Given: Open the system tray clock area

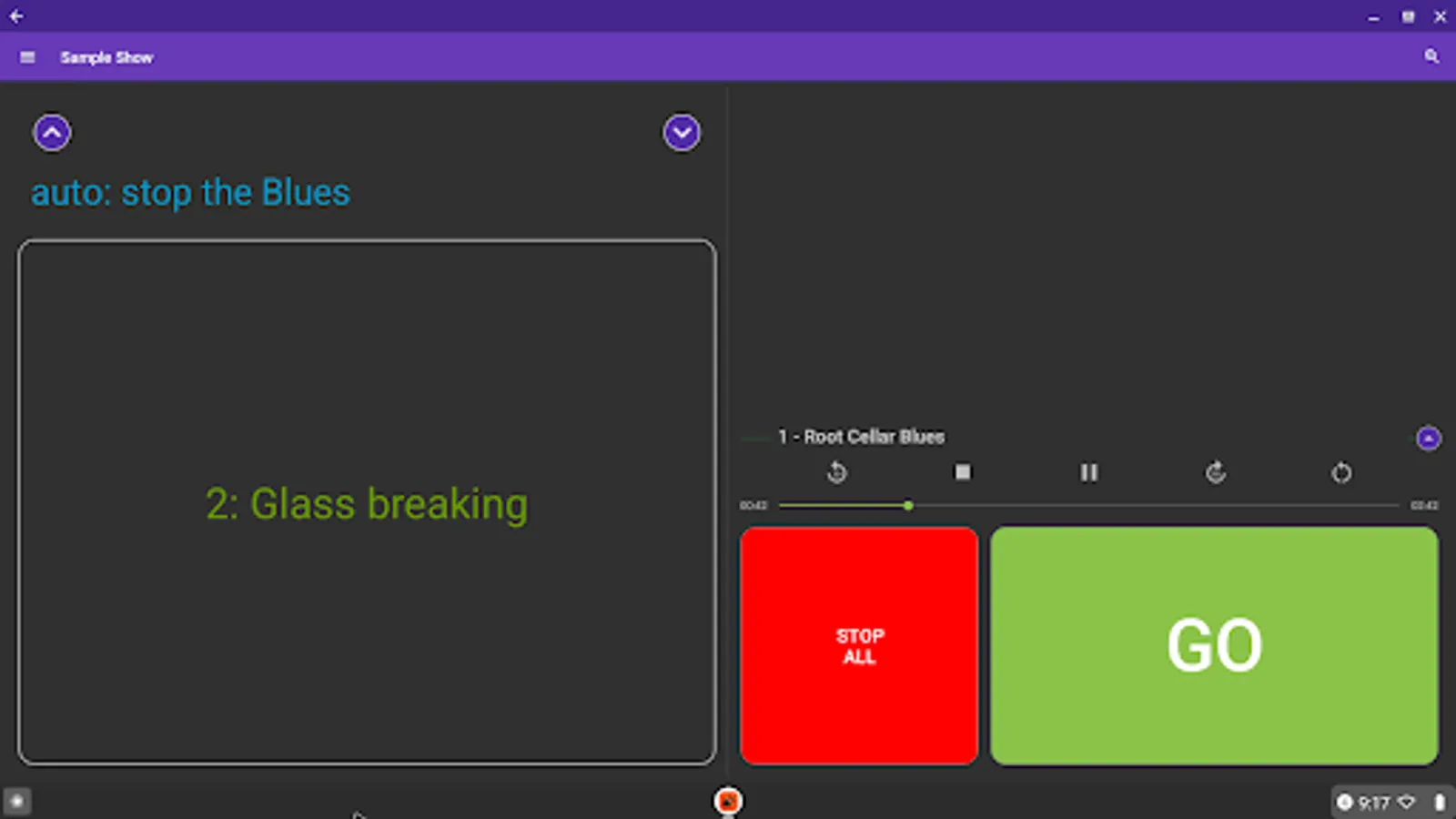Looking at the screenshot, I should pyautogui.click(x=1376, y=803).
